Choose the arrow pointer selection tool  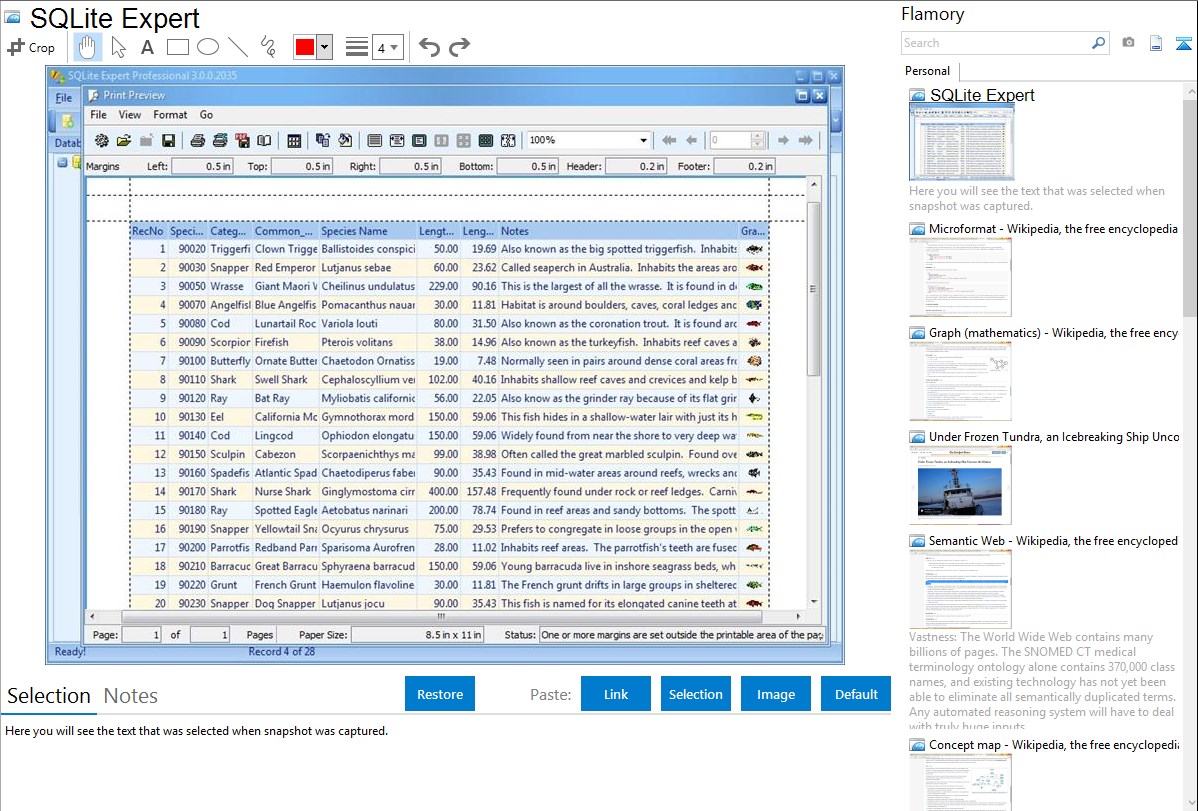(118, 47)
